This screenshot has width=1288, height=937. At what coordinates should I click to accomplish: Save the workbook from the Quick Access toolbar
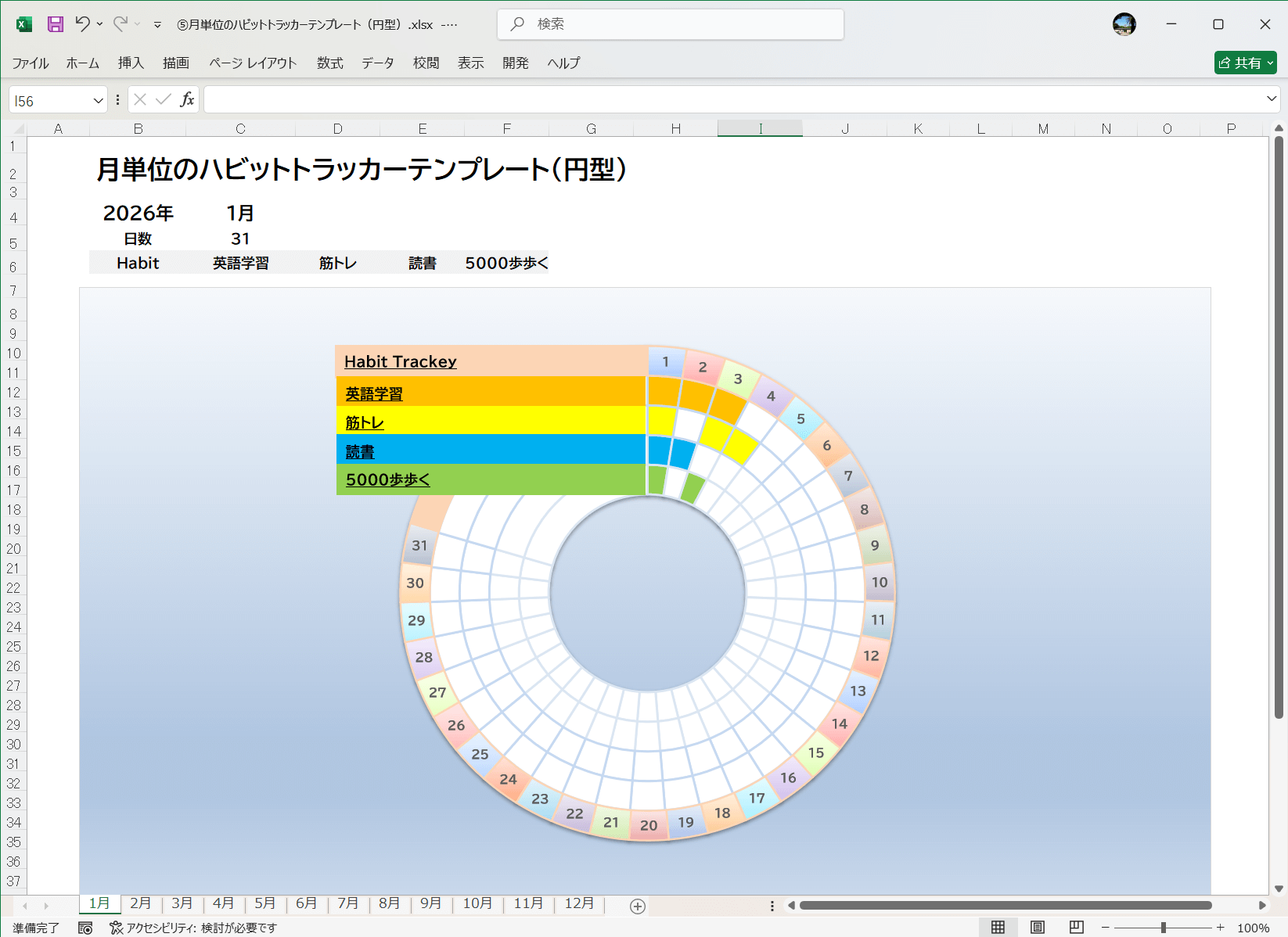54,24
